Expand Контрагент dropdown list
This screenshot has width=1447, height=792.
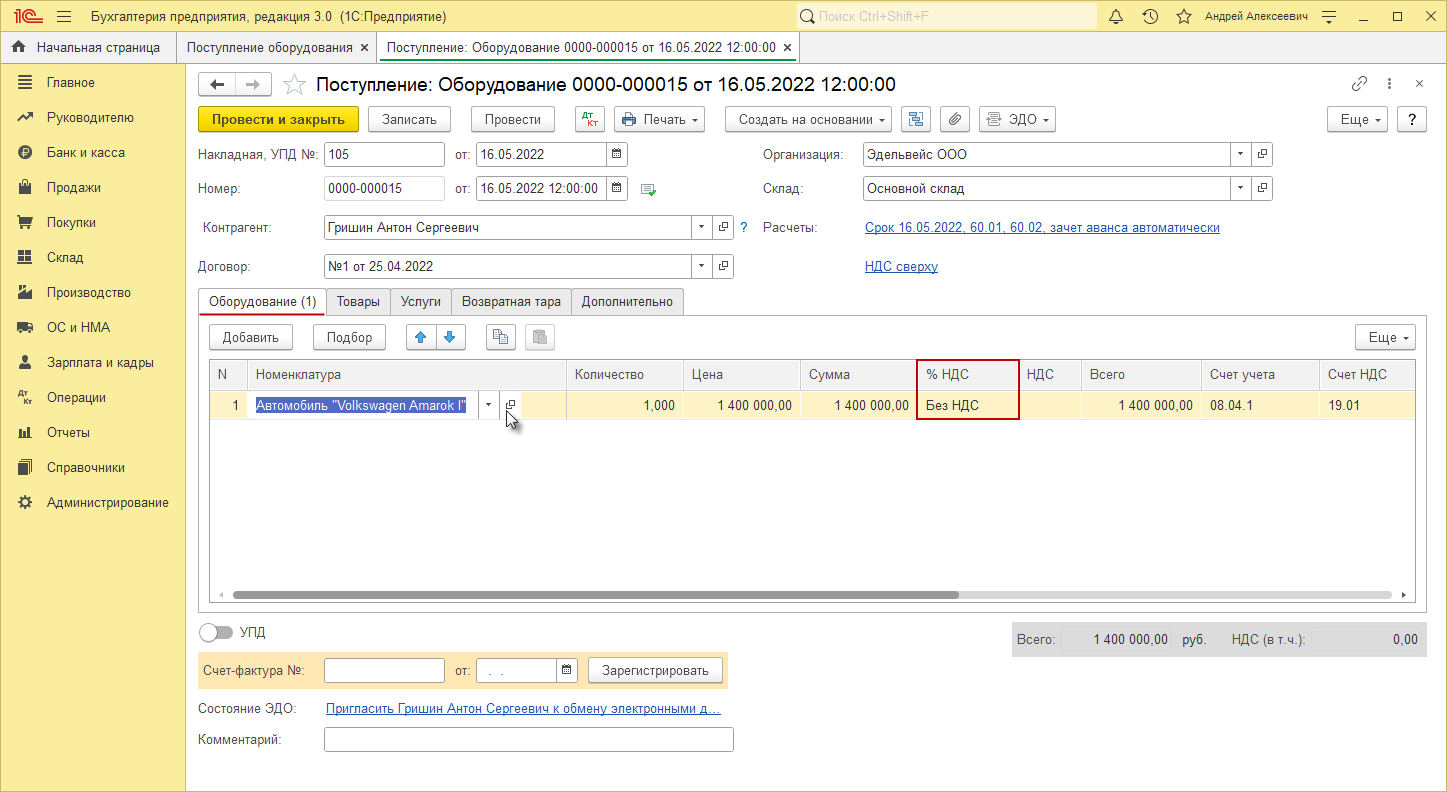(701, 228)
